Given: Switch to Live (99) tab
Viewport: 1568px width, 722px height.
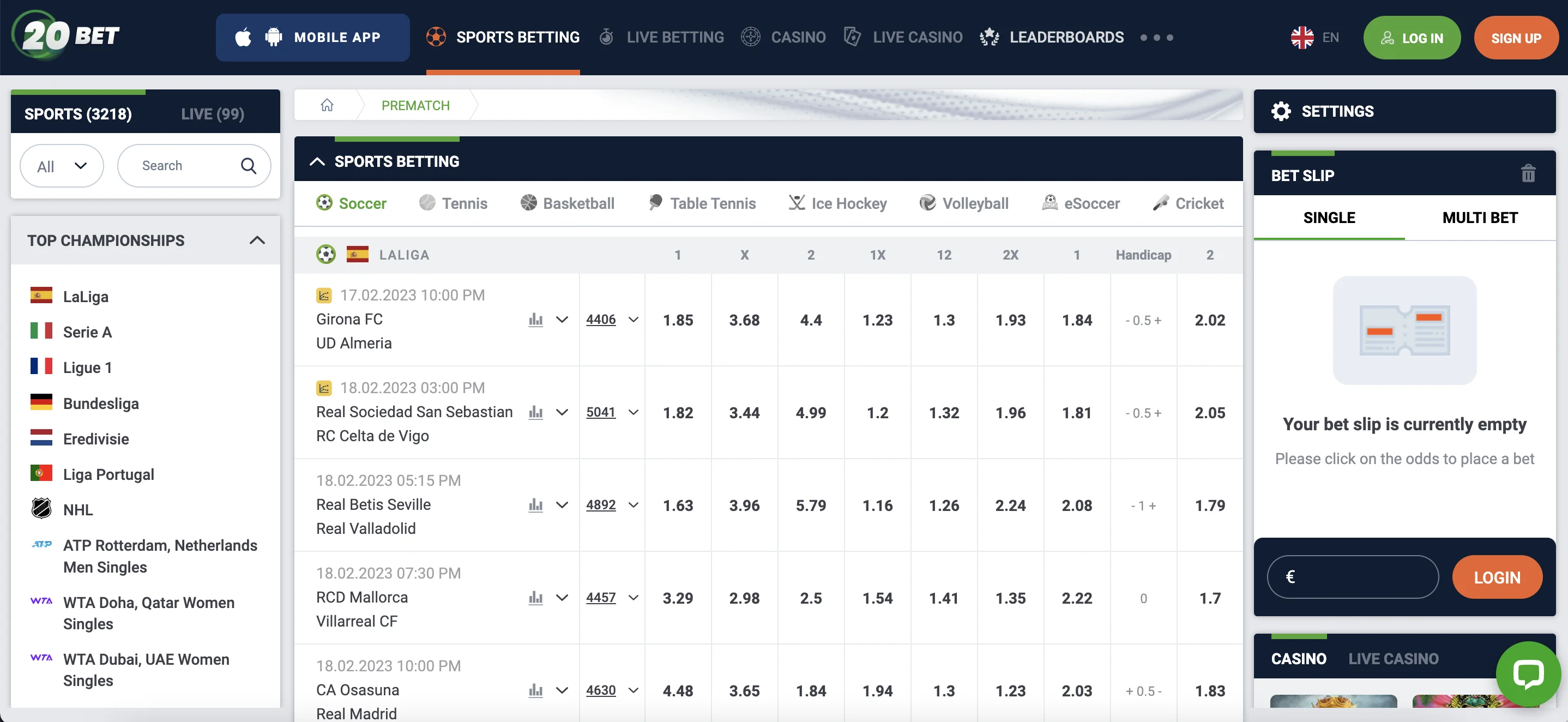Looking at the screenshot, I should 213,114.
